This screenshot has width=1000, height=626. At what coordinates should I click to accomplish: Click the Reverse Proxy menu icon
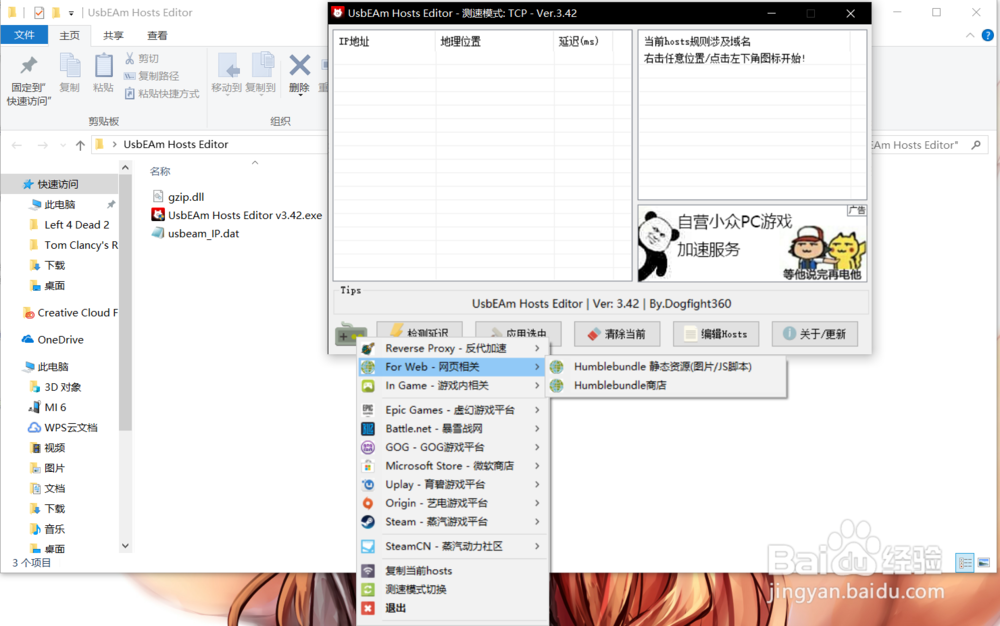coord(368,348)
